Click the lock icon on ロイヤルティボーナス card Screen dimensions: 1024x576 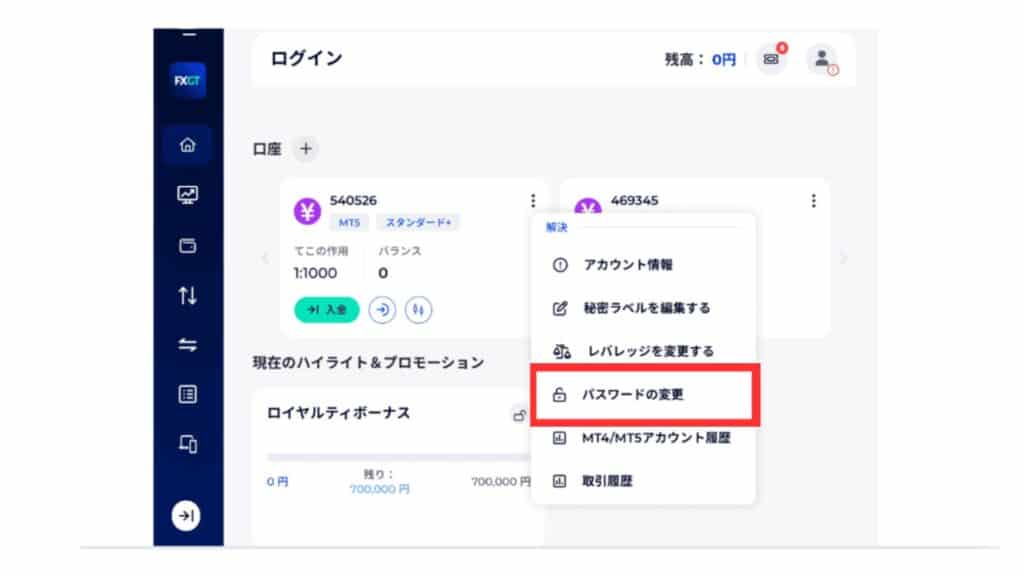point(519,415)
